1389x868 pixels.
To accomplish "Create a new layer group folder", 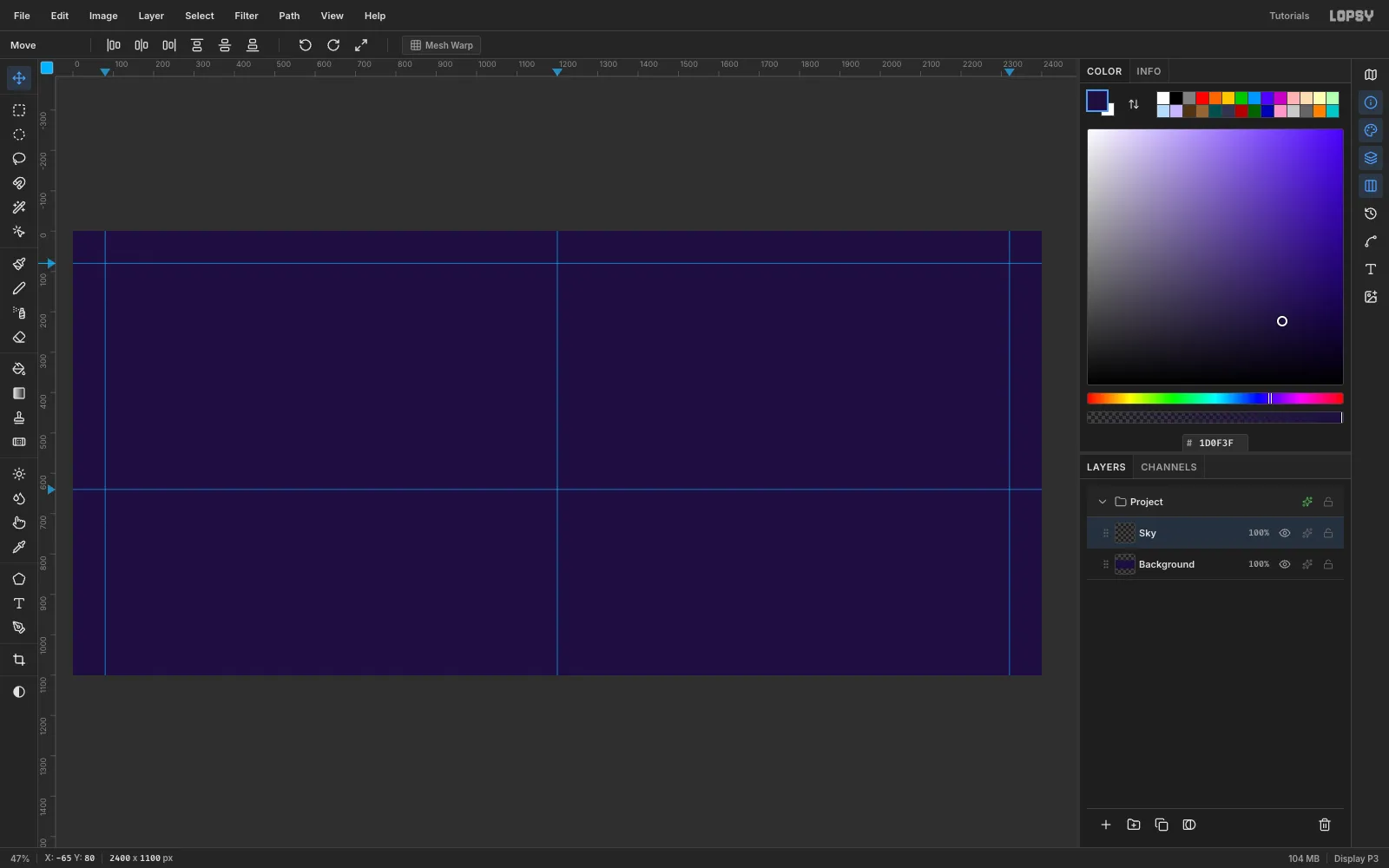I will [x=1134, y=825].
